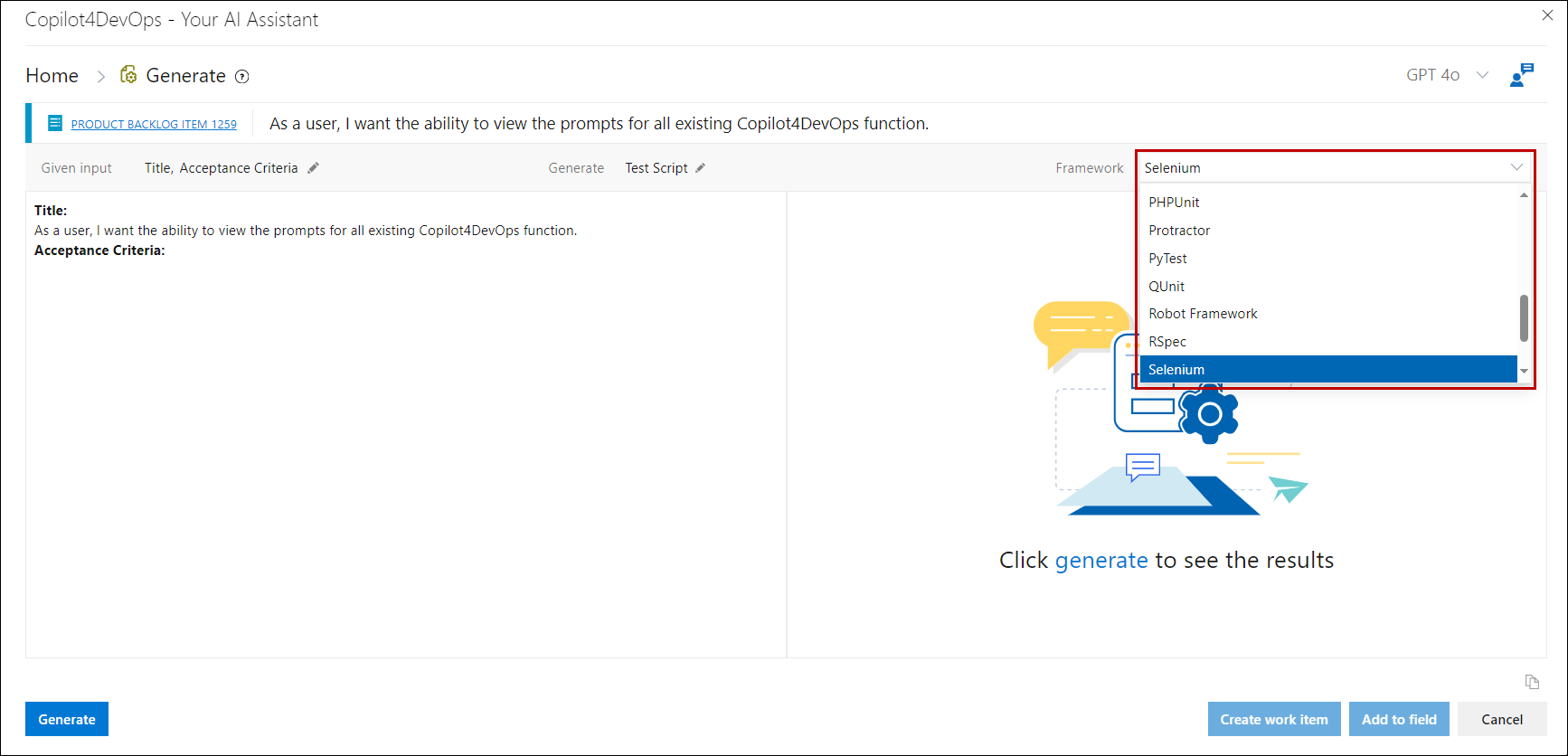Click the framework list scroll down arrow
Image resolution: width=1568 pixels, height=756 pixels.
[x=1524, y=372]
